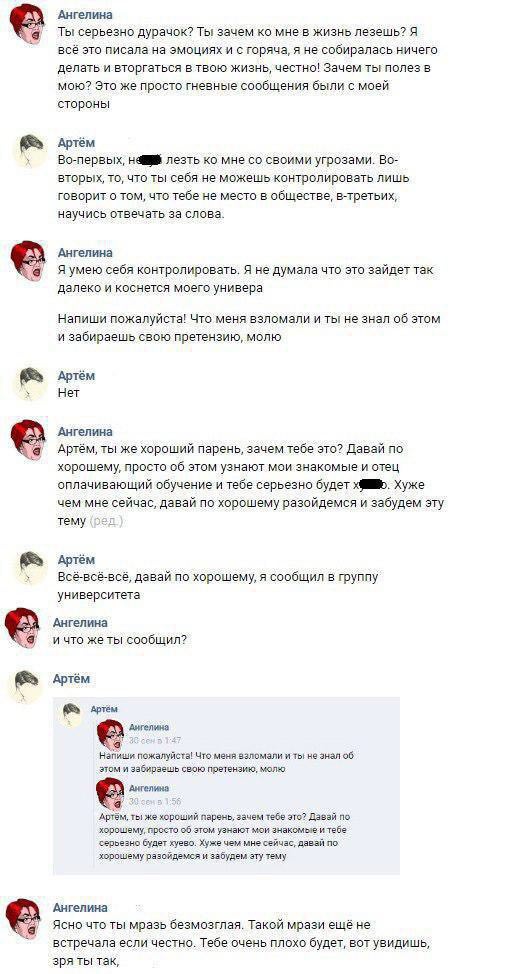Open Ангелина's avatar beside 'Артём, ты же хороший парень'
The height and width of the screenshot is (974, 506).
pos(28,439)
